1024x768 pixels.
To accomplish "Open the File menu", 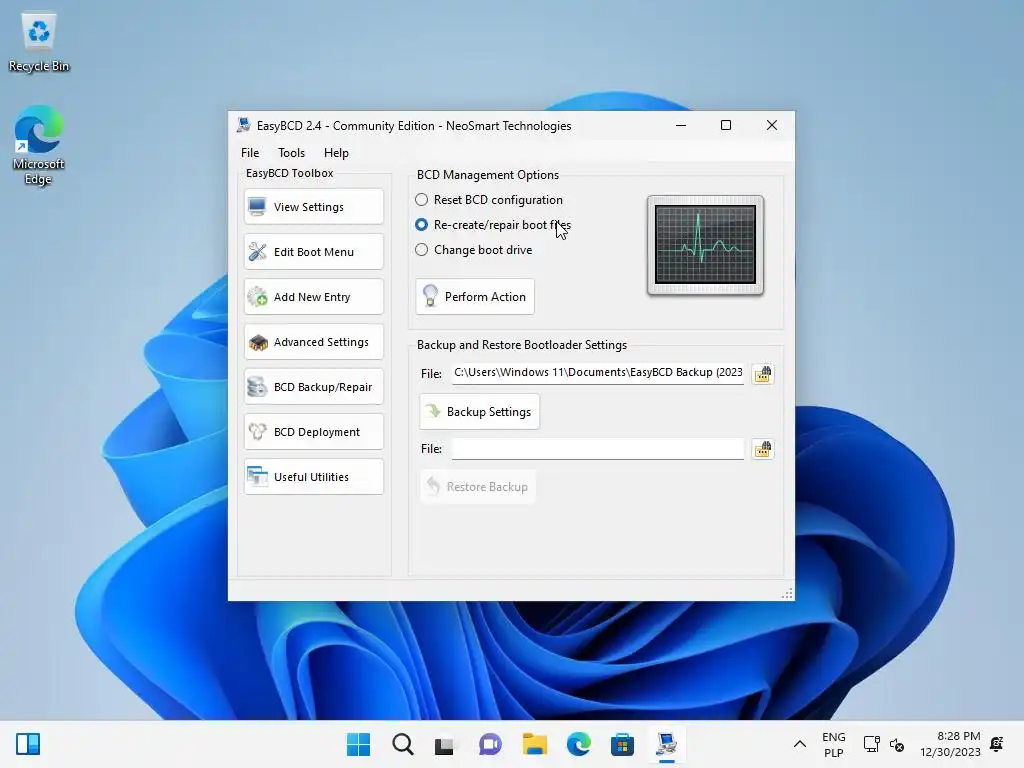I will 250,153.
